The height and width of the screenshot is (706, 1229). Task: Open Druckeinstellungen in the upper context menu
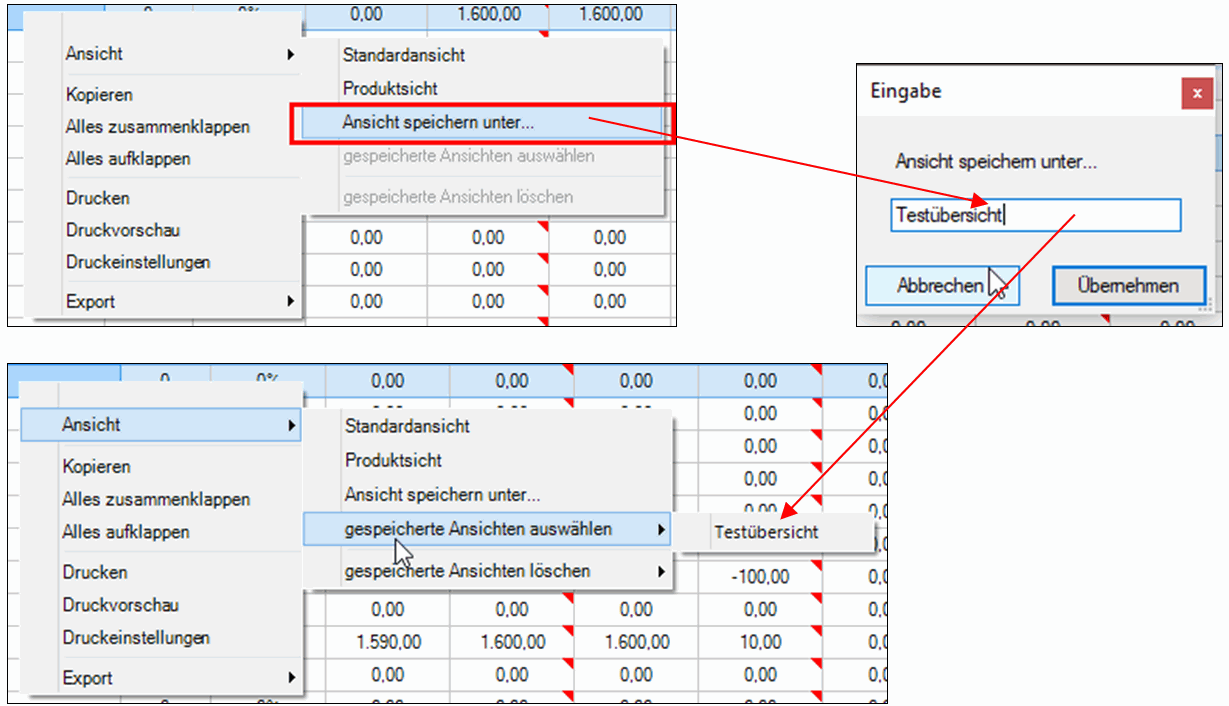coord(138,263)
